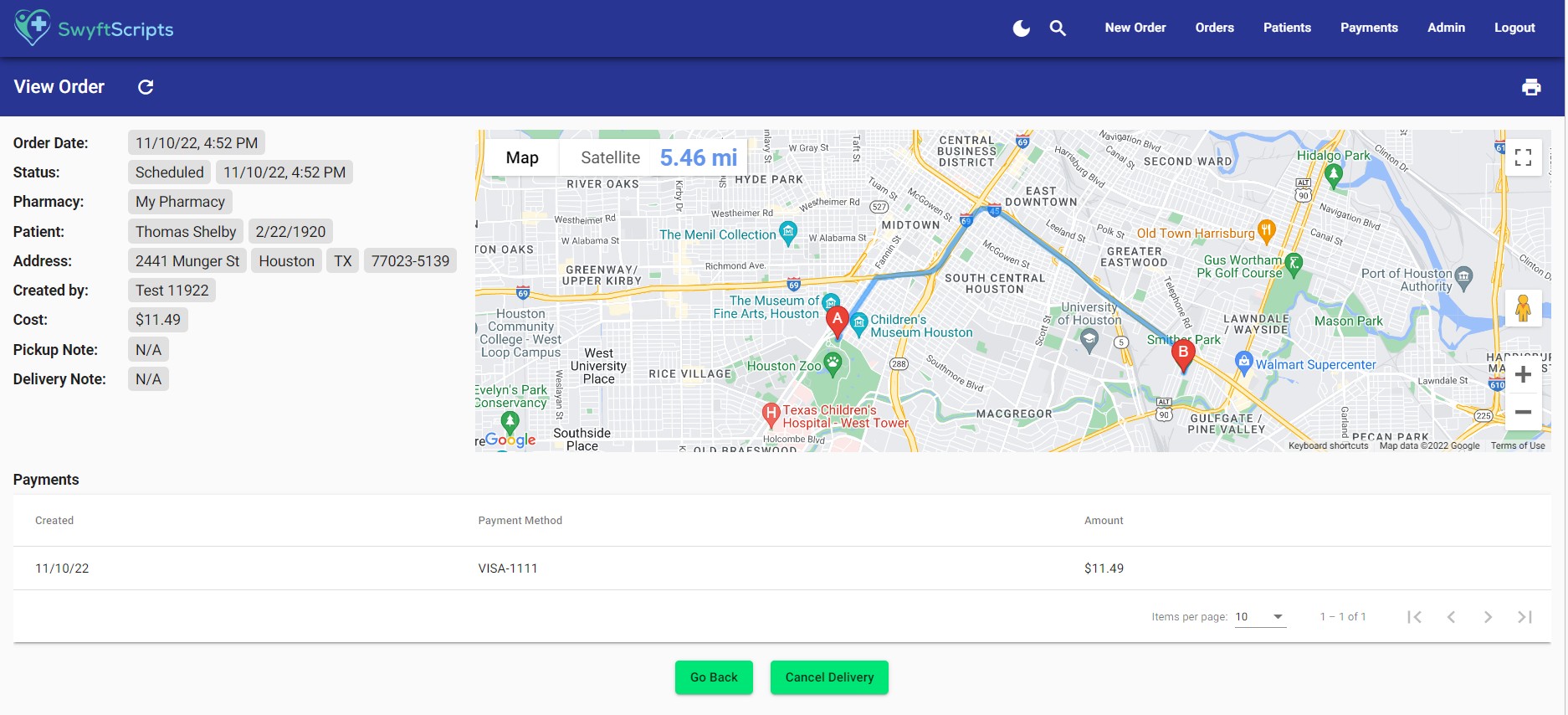The image size is (1568, 715).
Task: Click My Pharmacy chip
Action: coord(180,202)
